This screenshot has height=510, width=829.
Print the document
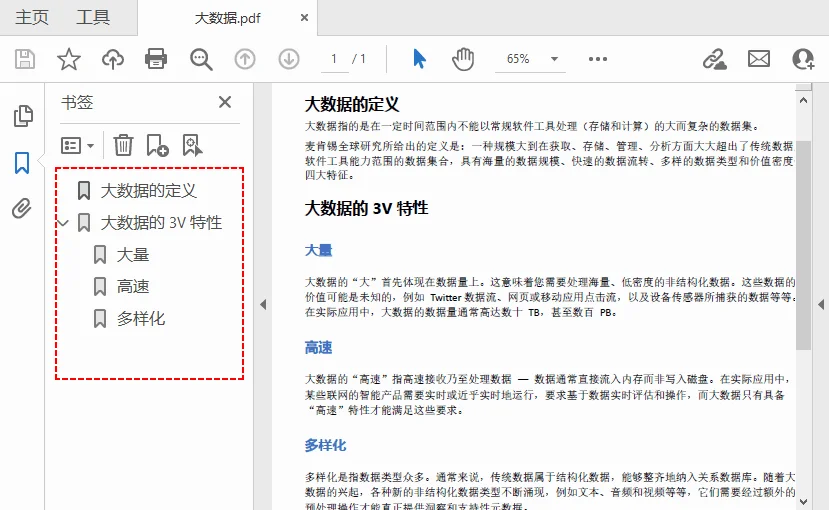tap(156, 59)
